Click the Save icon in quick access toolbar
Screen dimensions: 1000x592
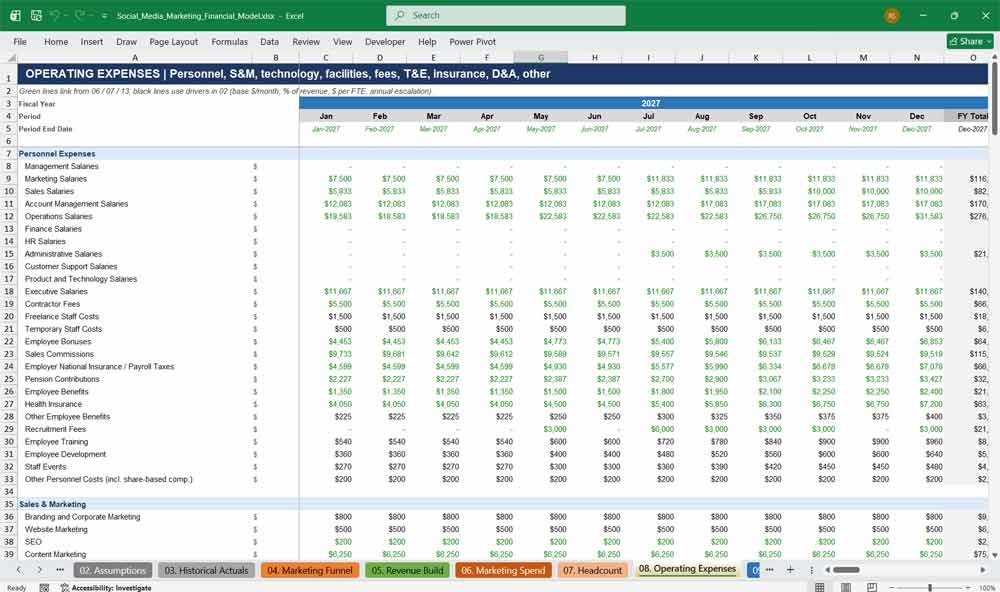pyautogui.click(x=36, y=15)
